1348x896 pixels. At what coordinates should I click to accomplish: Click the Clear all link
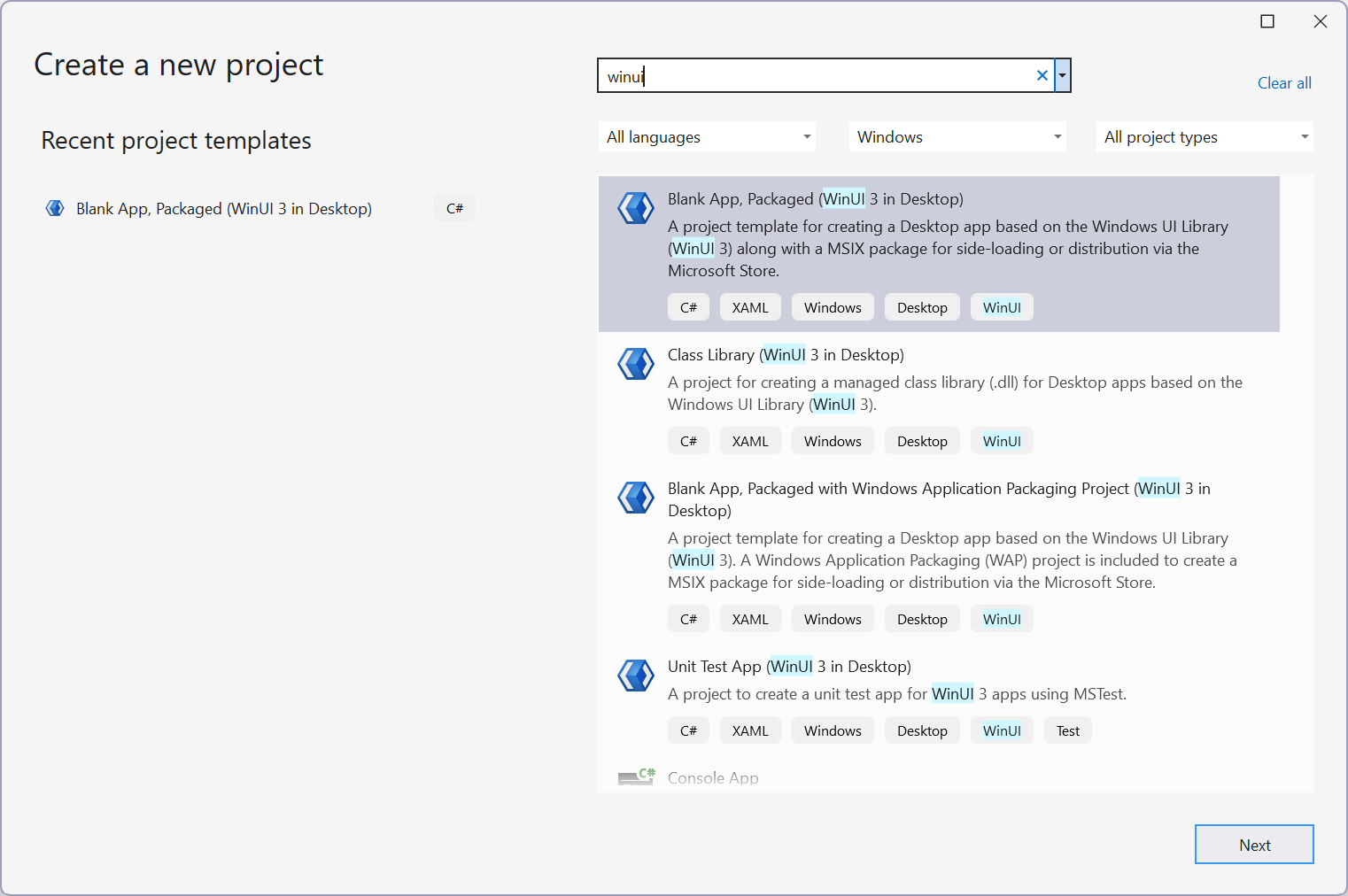[1284, 82]
